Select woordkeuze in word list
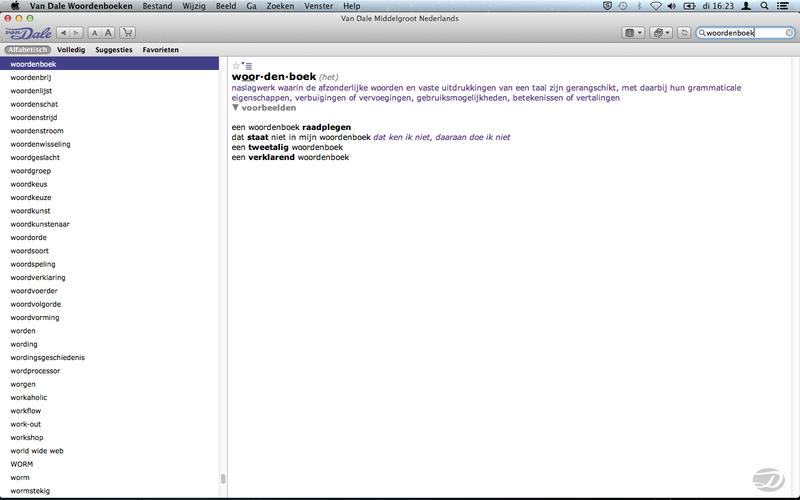The height and width of the screenshot is (500, 800). pyautogui.click(x=109, y=197)
